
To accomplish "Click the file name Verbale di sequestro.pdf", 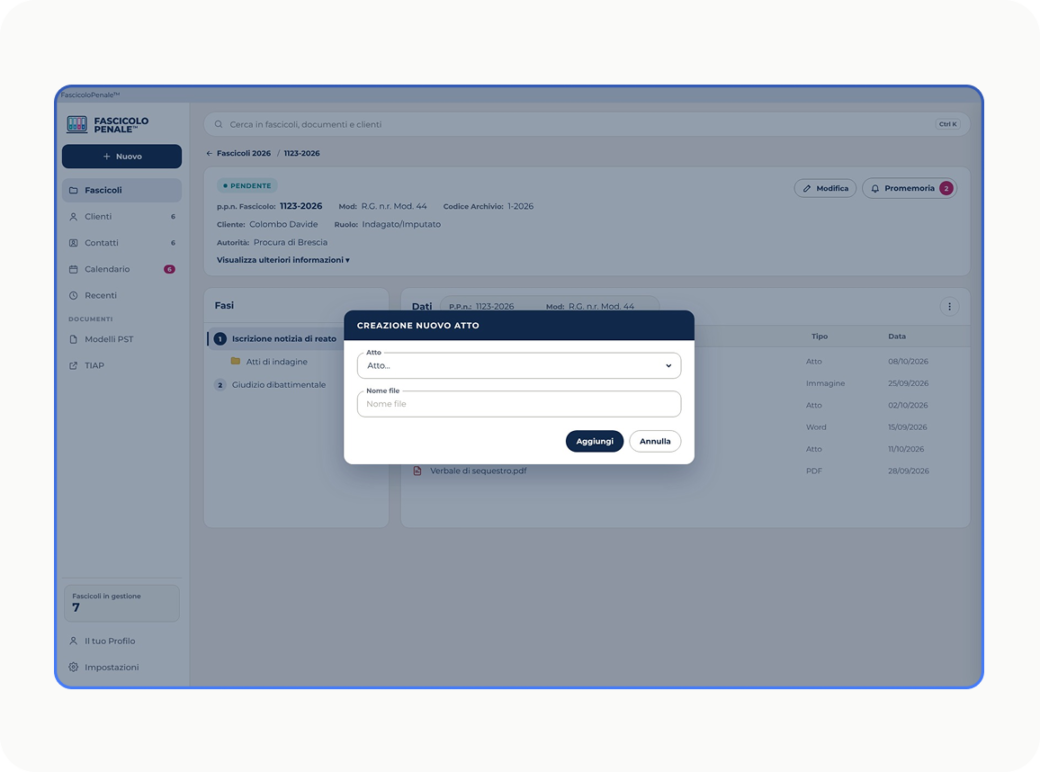I will pos(478,471).
